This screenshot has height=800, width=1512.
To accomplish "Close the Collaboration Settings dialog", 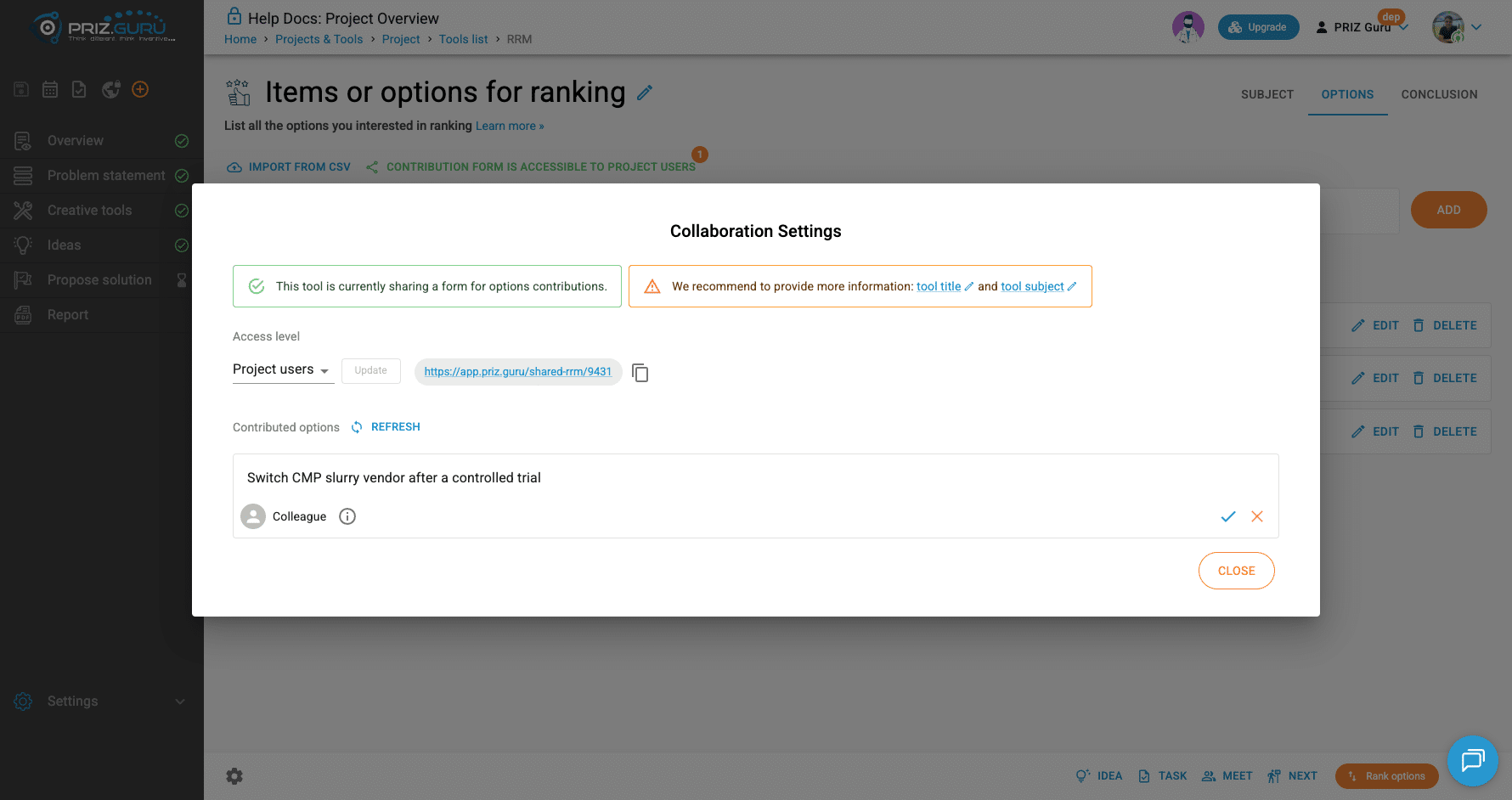I will coord(1236,571).
